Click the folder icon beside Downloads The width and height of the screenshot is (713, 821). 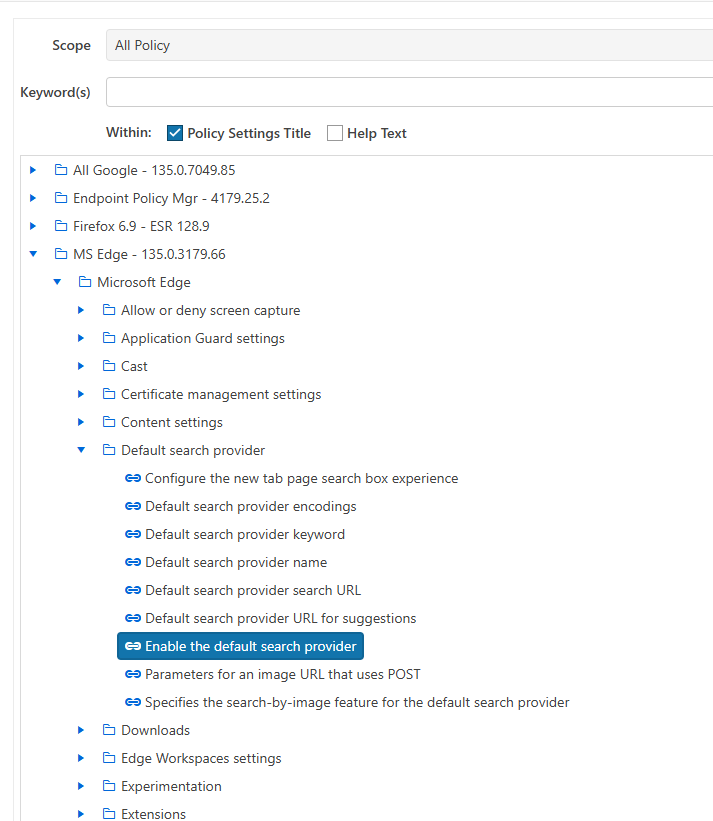click(109, 730)
